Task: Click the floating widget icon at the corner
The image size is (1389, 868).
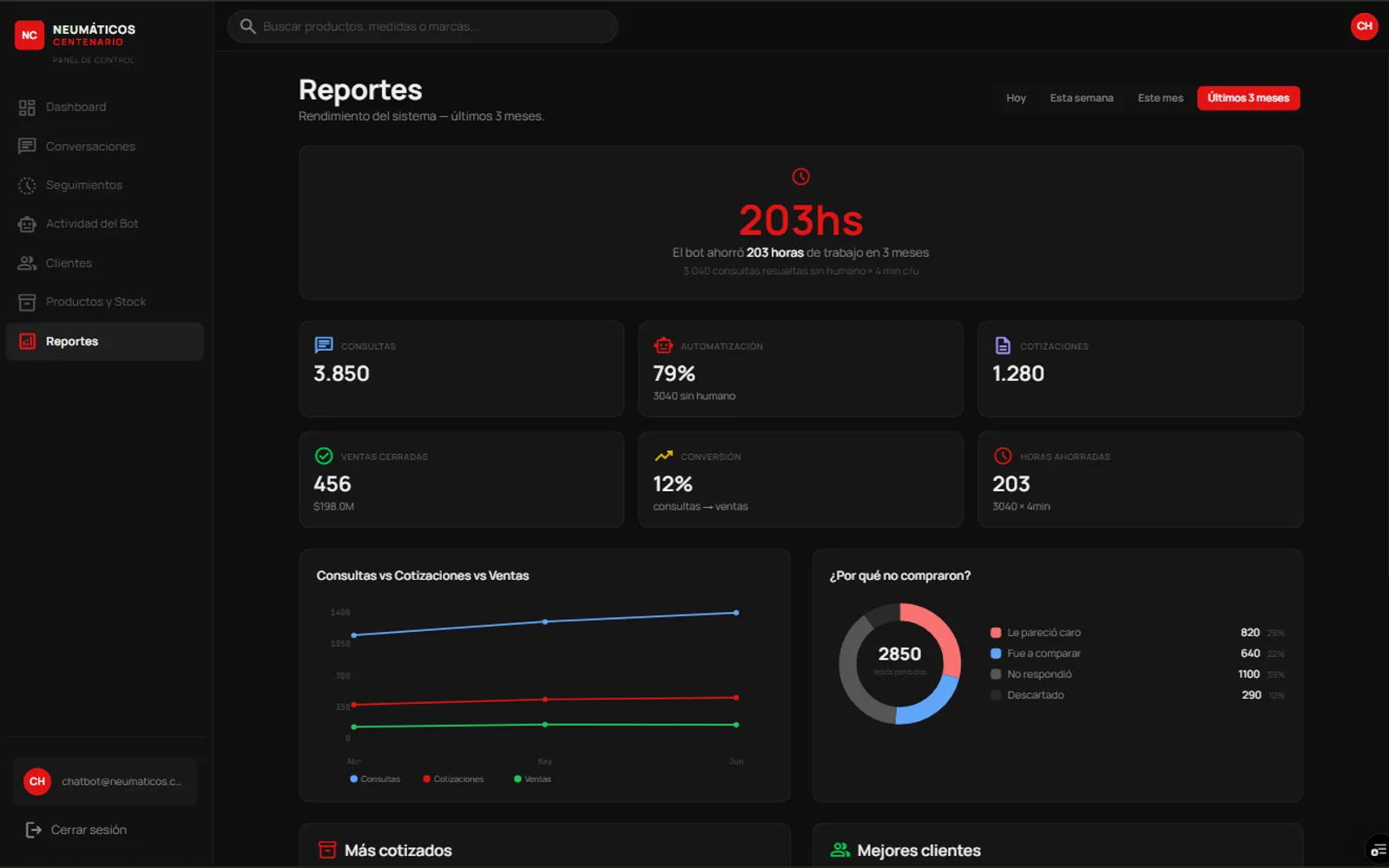Action: 1378,851
